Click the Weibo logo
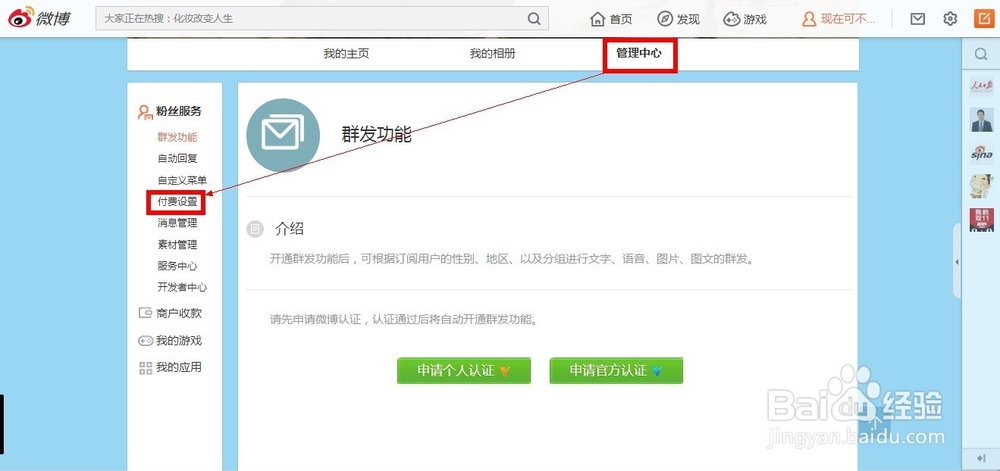Viewport: 1000px width, 471px height. tap(40, 18)
